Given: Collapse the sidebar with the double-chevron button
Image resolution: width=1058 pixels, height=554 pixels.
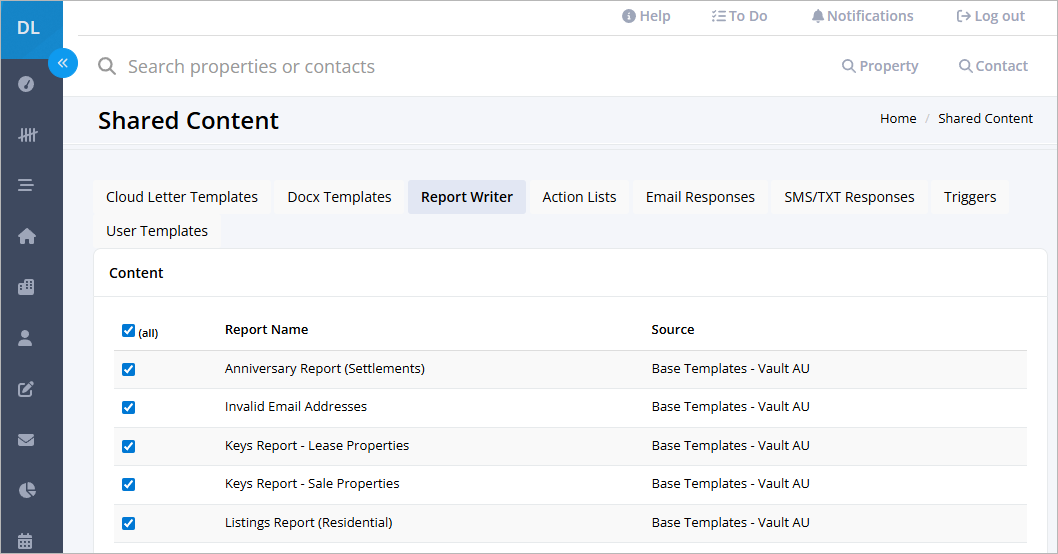Looking at the screenshot, I should pos(63,63).
